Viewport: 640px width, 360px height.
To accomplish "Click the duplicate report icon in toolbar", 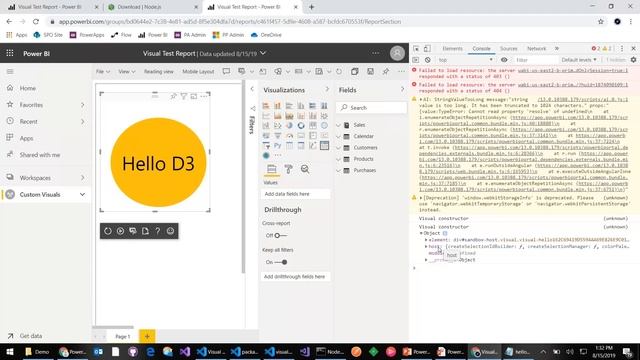I will (x=354, y=71).
